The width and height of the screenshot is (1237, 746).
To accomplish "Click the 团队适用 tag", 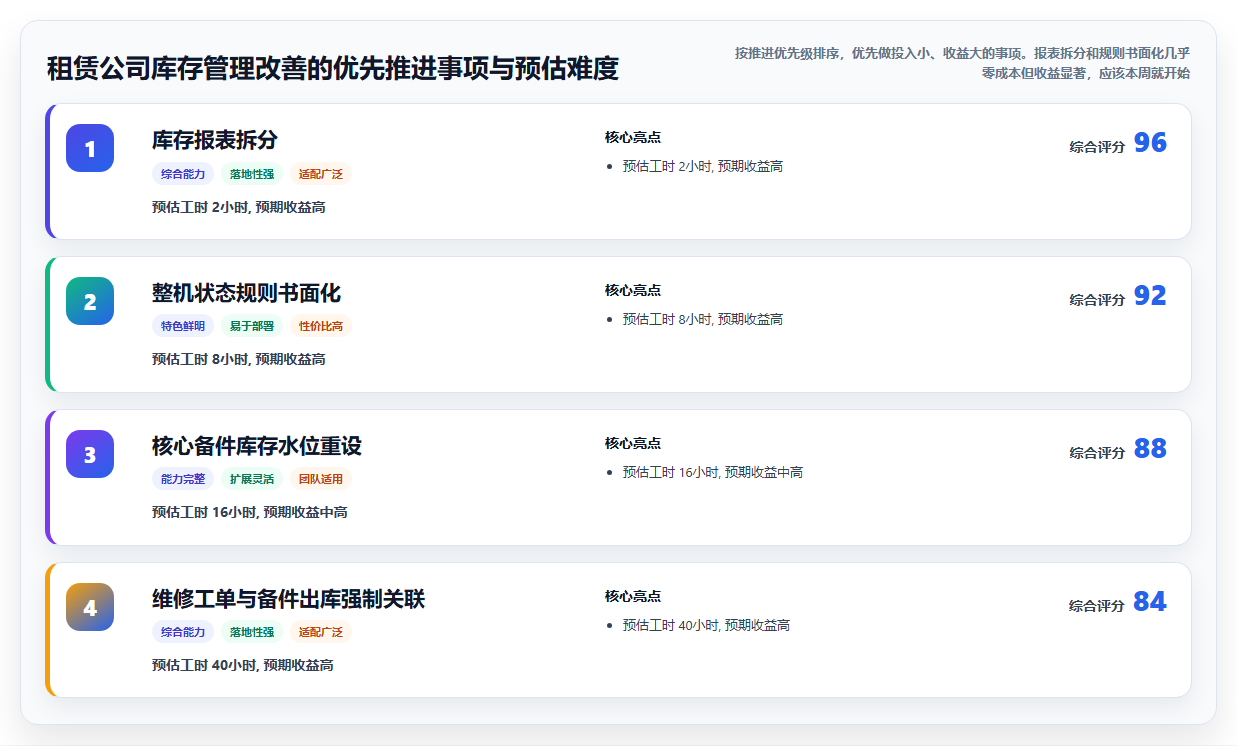I will (321, 479).
